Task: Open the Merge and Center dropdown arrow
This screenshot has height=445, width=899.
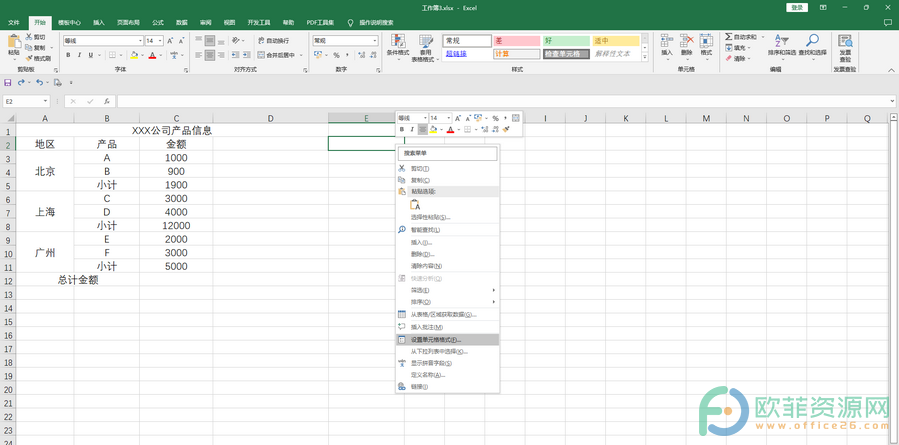Action: coord(300,55)
